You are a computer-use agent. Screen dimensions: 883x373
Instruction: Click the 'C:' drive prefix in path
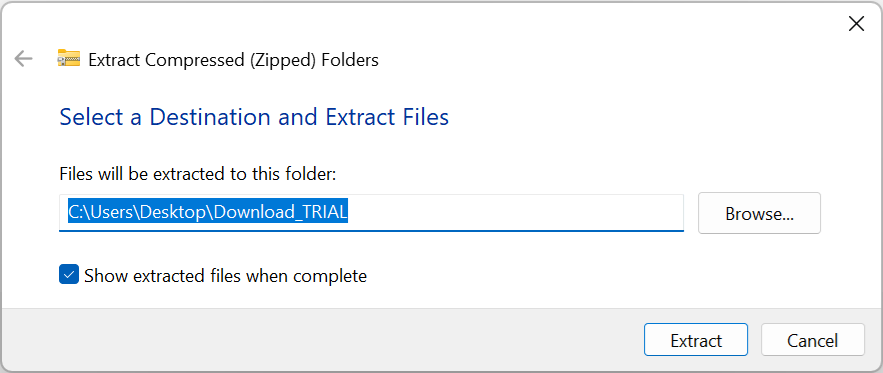77,212
